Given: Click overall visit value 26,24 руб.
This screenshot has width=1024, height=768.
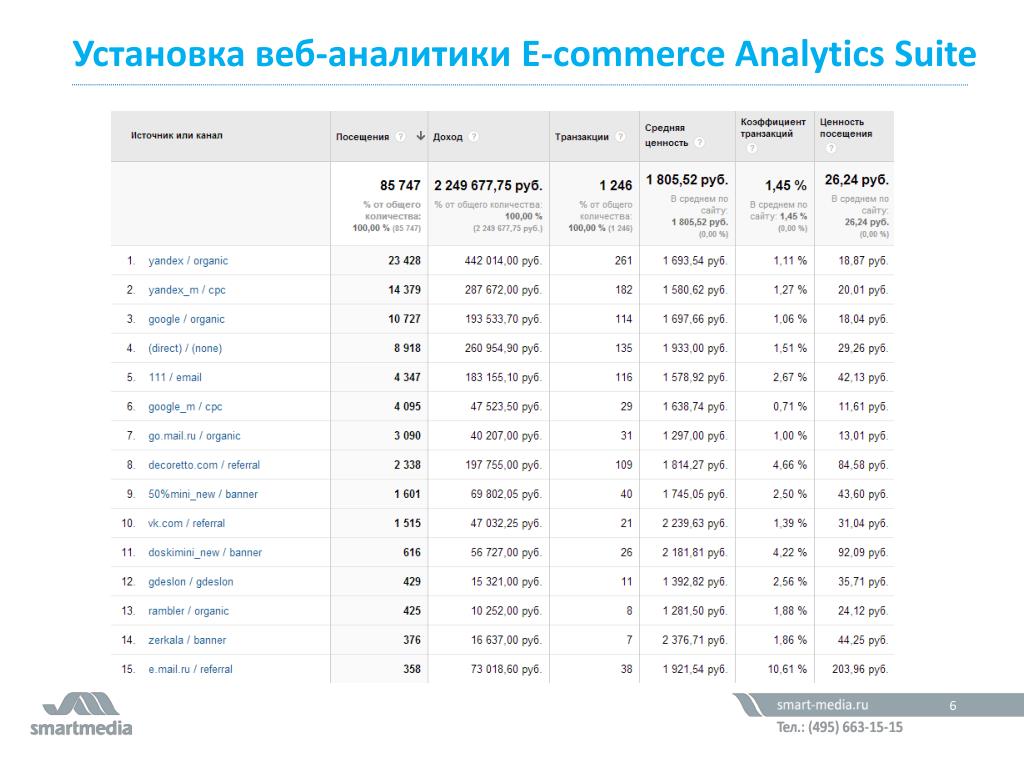Looking at the screenshot, I should (856, 180).
